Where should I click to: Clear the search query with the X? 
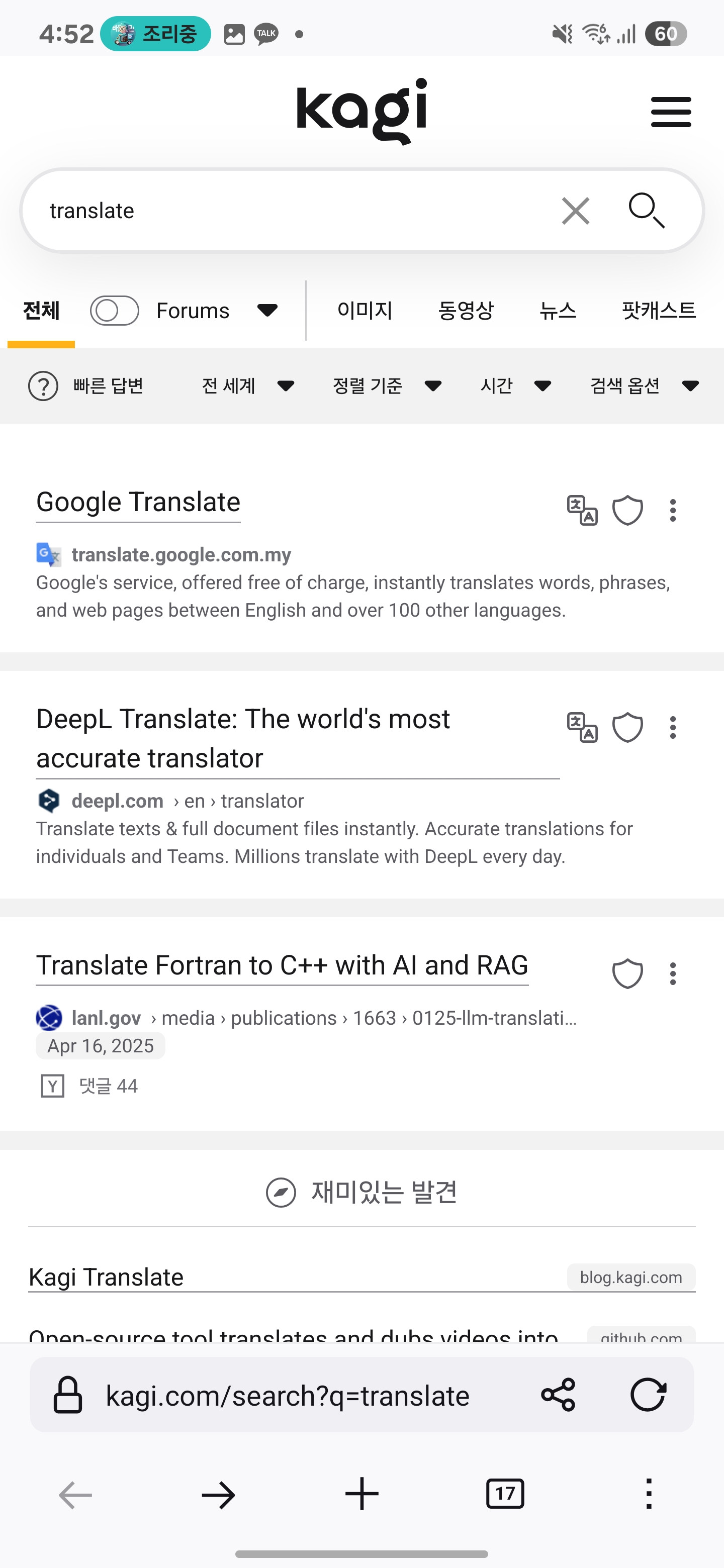pyautogui.click(x=575, y=211)
